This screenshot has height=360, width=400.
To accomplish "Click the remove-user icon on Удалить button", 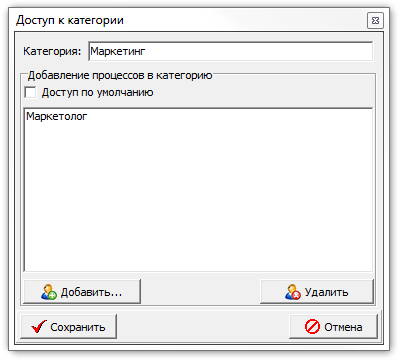I will [x=293, y=292].
